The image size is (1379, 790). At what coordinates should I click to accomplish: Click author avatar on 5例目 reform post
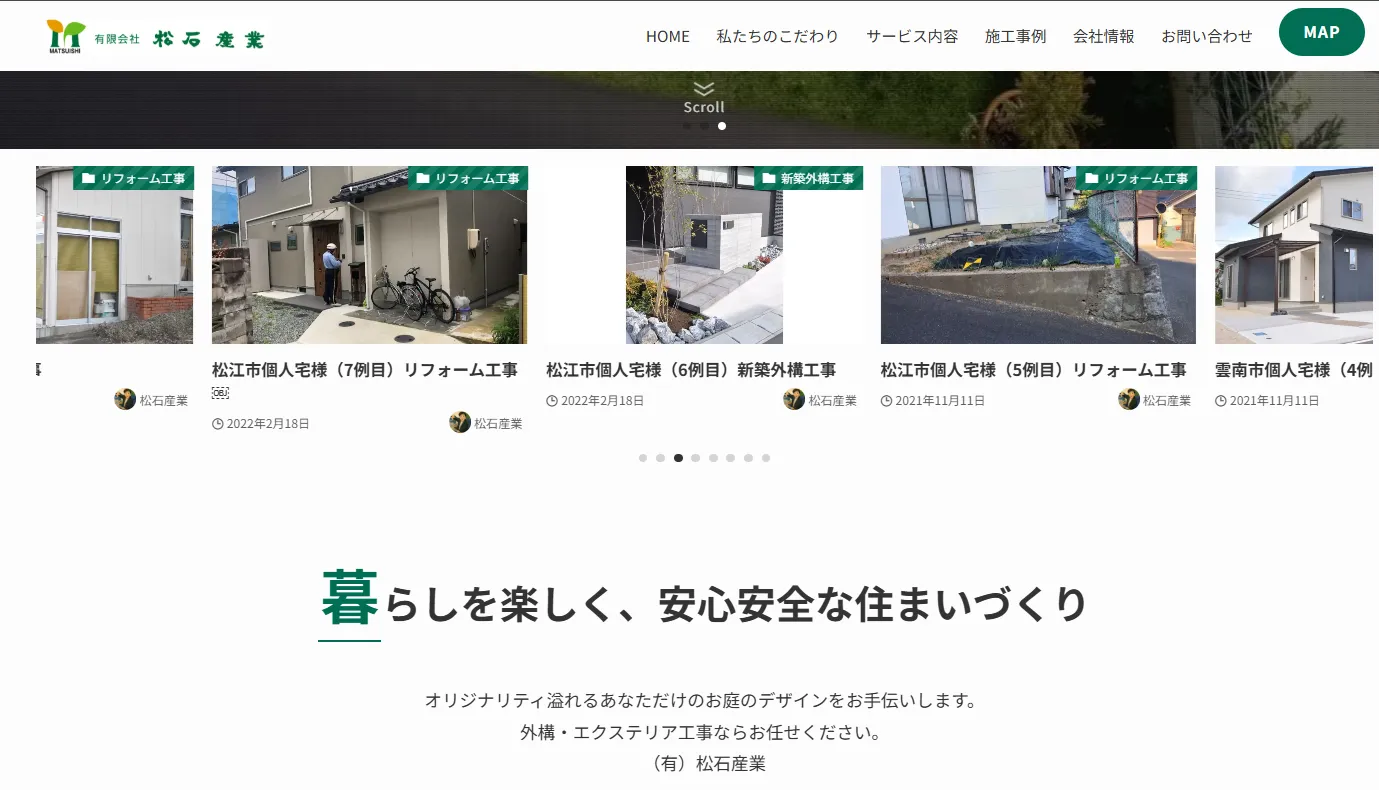(1129, 400)
